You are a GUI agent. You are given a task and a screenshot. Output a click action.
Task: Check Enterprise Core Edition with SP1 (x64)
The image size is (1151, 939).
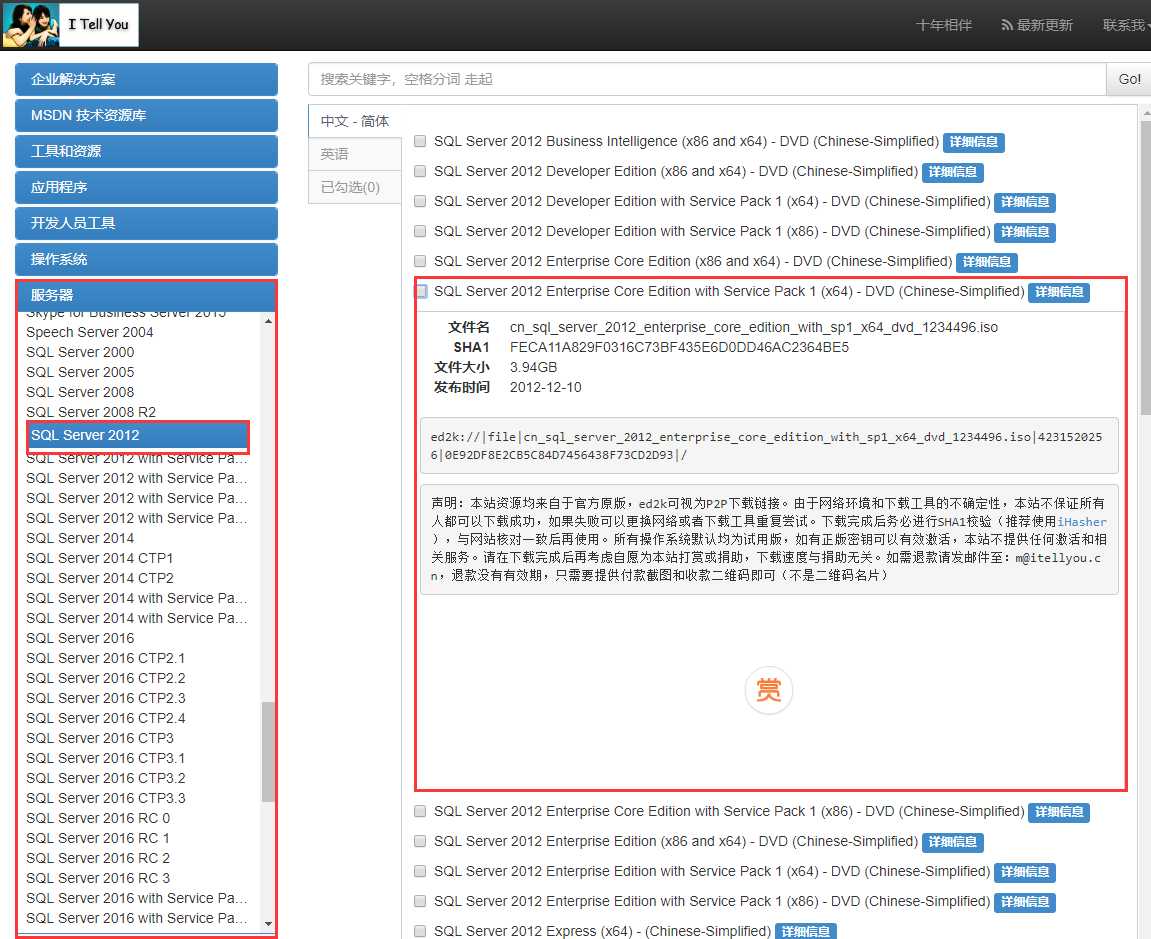(421, 291)
